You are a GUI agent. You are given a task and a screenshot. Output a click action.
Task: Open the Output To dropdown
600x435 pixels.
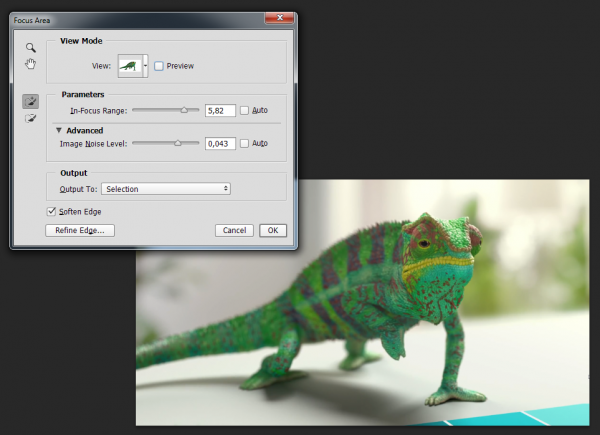pos(166,188)
